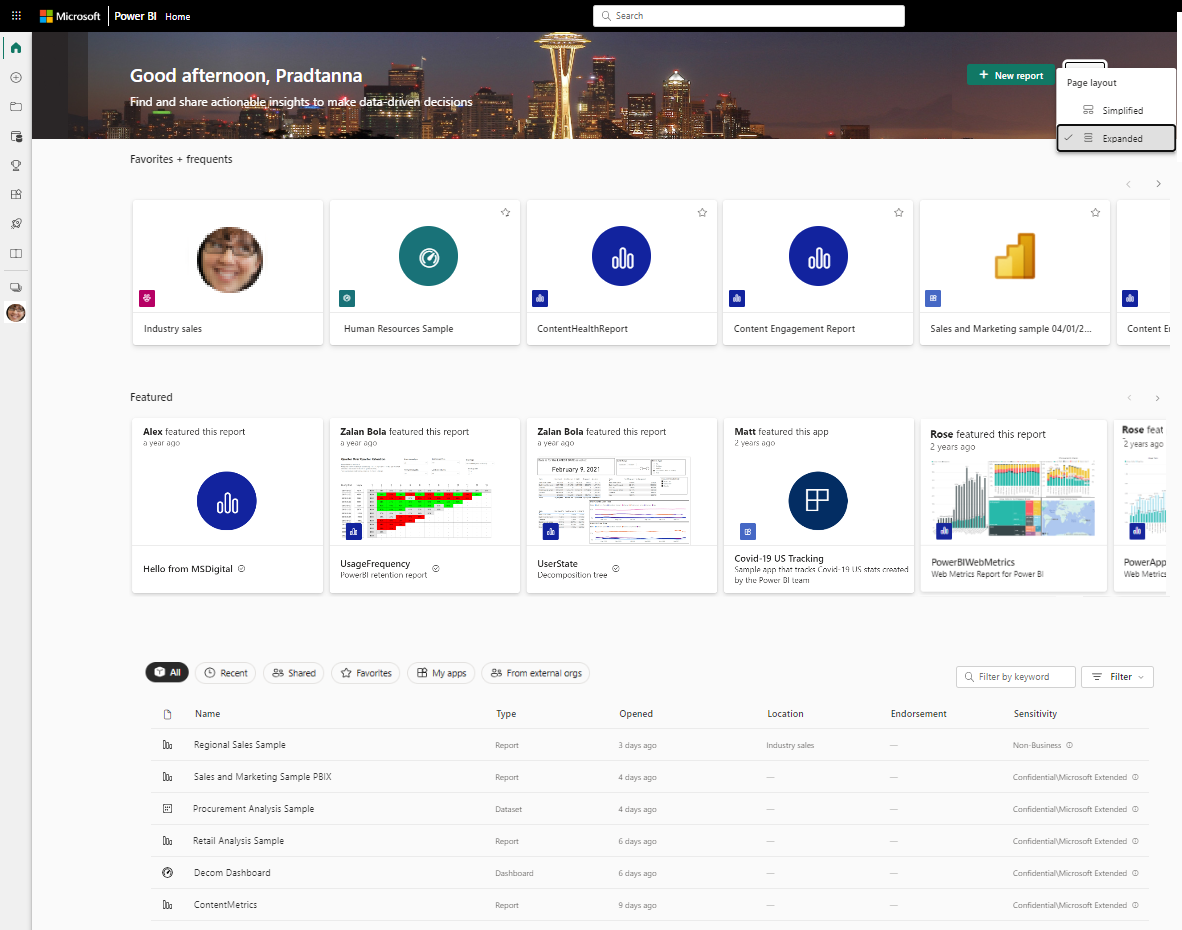Click the info icon next to Non-Business sensitivity
This screenshot has height=930, width=1182.
tap(1070, 745)
